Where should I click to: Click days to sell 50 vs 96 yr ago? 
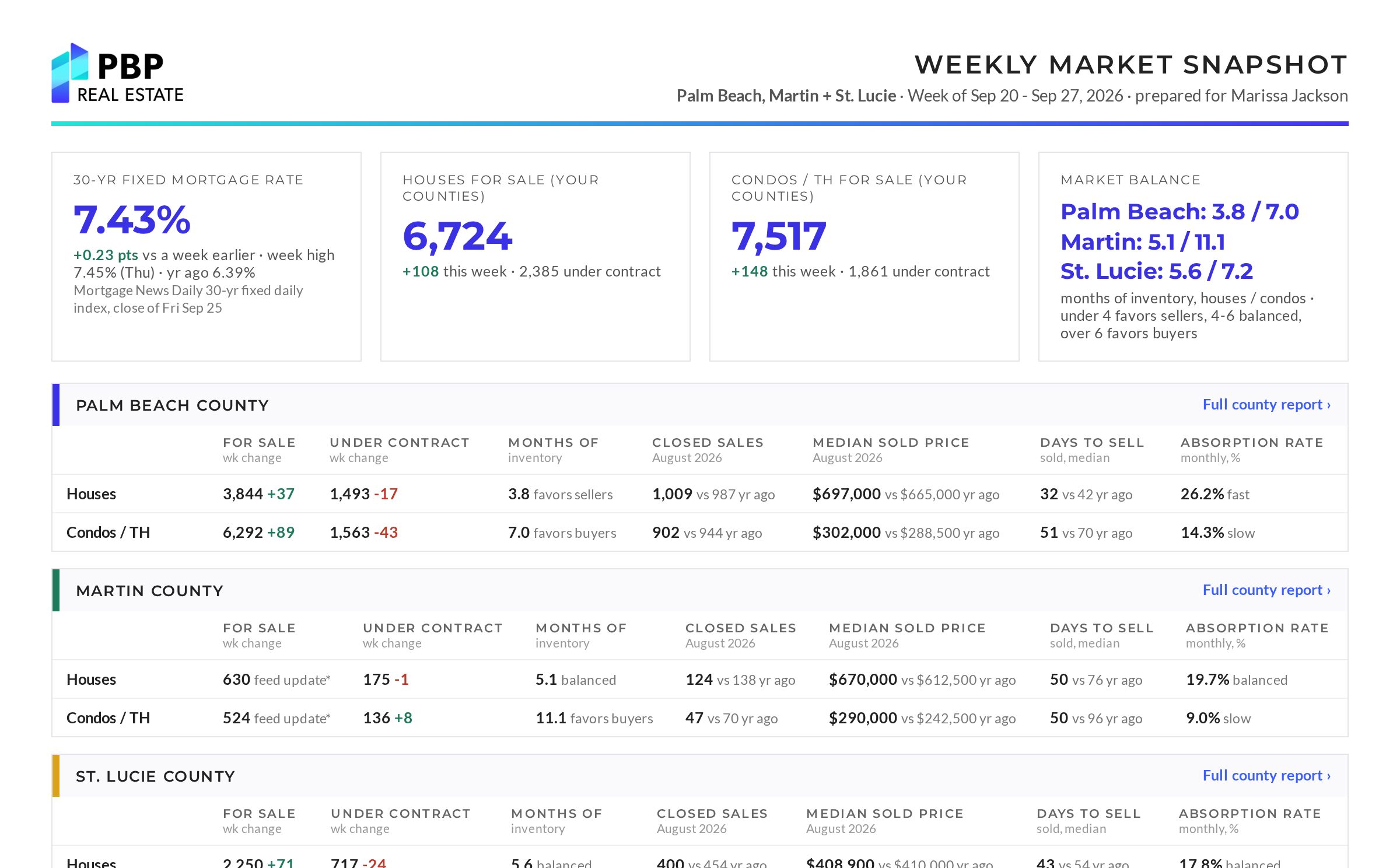[x=1096, y=718]
